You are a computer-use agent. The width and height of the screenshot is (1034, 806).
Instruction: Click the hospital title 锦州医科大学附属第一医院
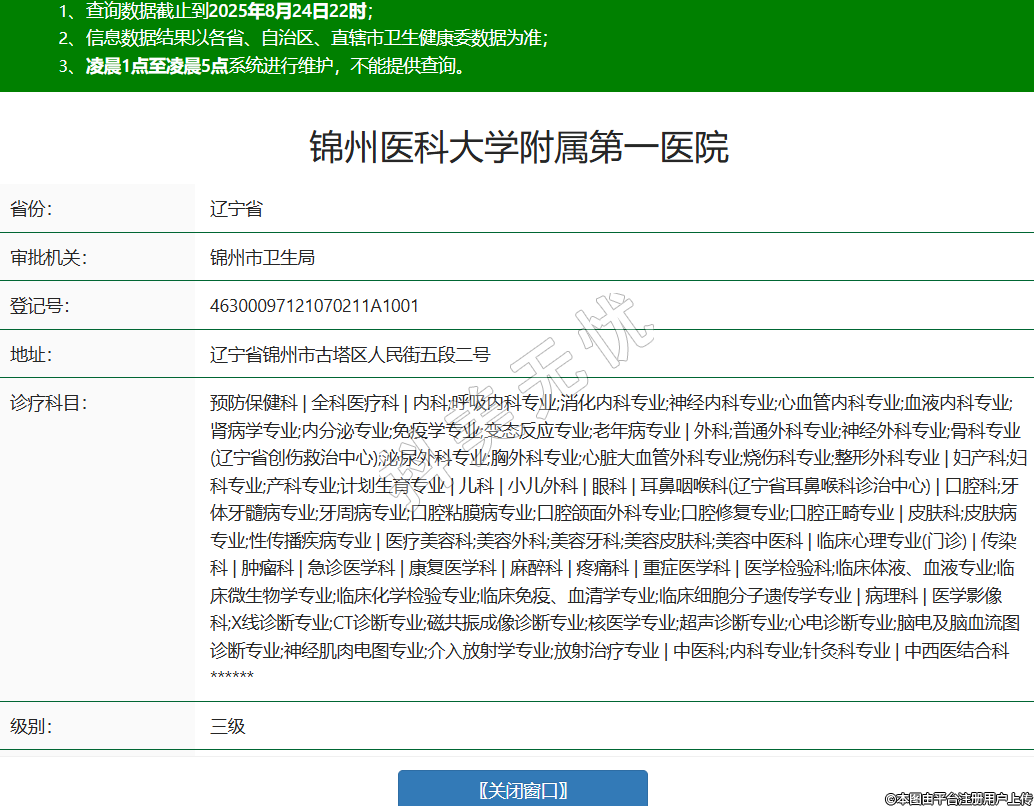click(518, 148)
